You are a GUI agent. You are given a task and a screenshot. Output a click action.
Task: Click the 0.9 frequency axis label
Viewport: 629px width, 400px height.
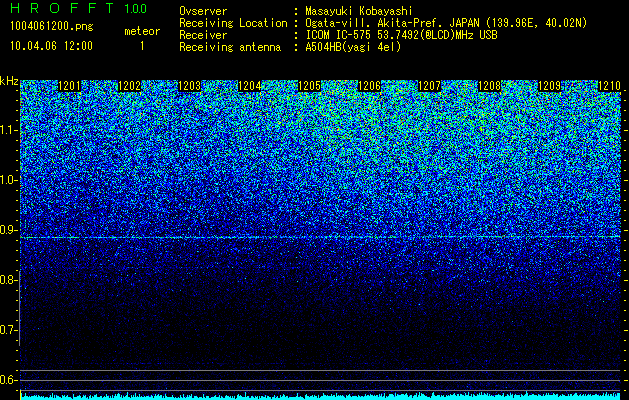pos(8,230)
